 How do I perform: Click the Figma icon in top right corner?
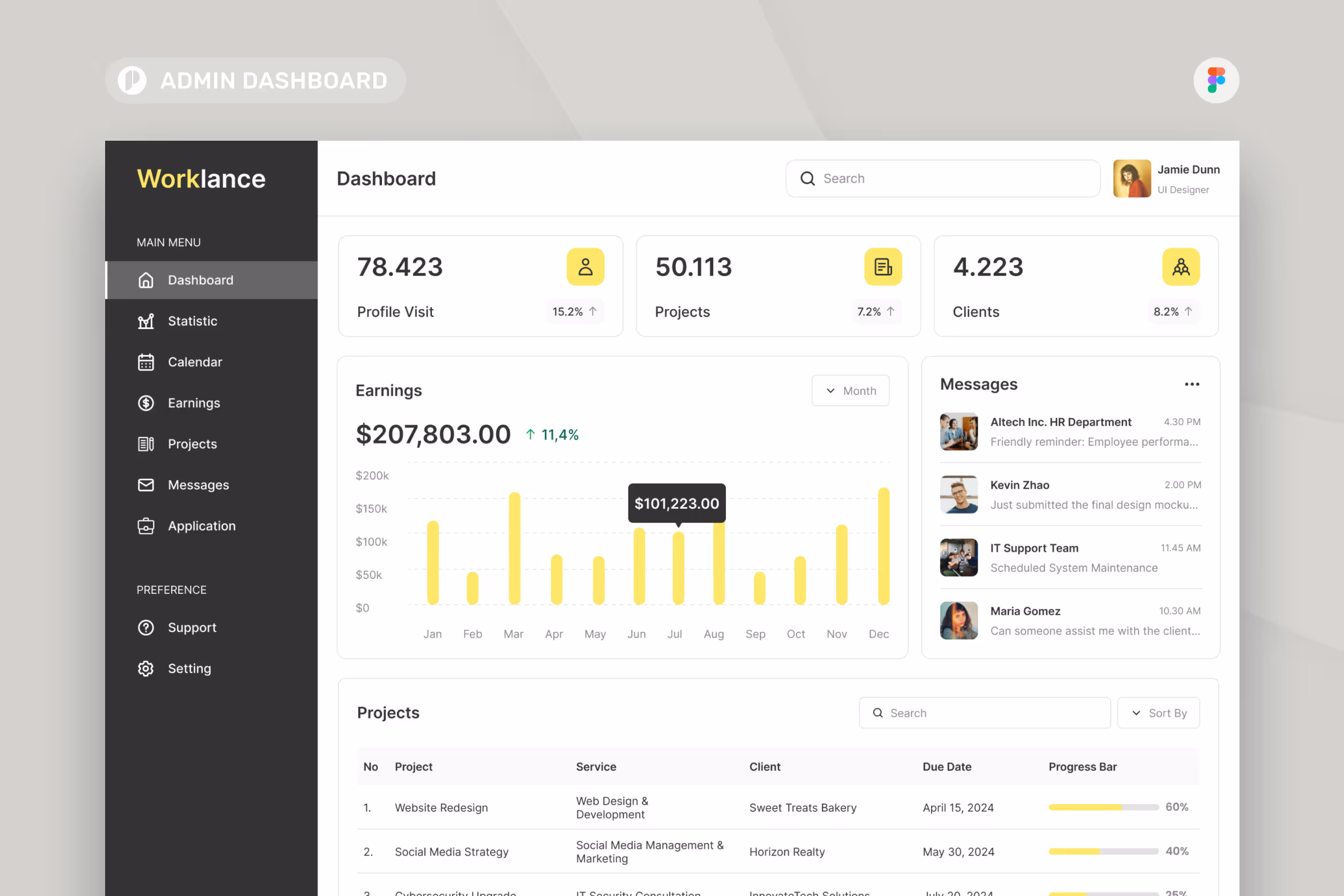[x=1216, y=80]
